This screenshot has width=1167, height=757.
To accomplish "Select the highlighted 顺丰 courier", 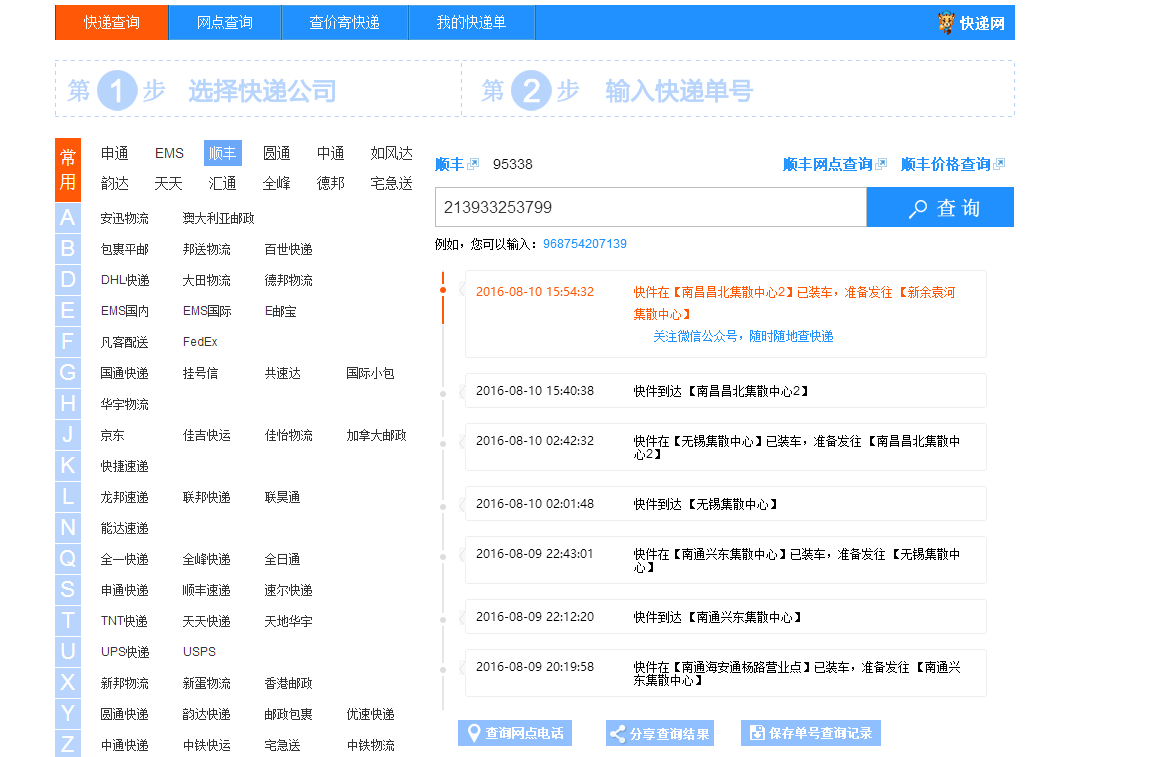I will click(x=223, y=153).
